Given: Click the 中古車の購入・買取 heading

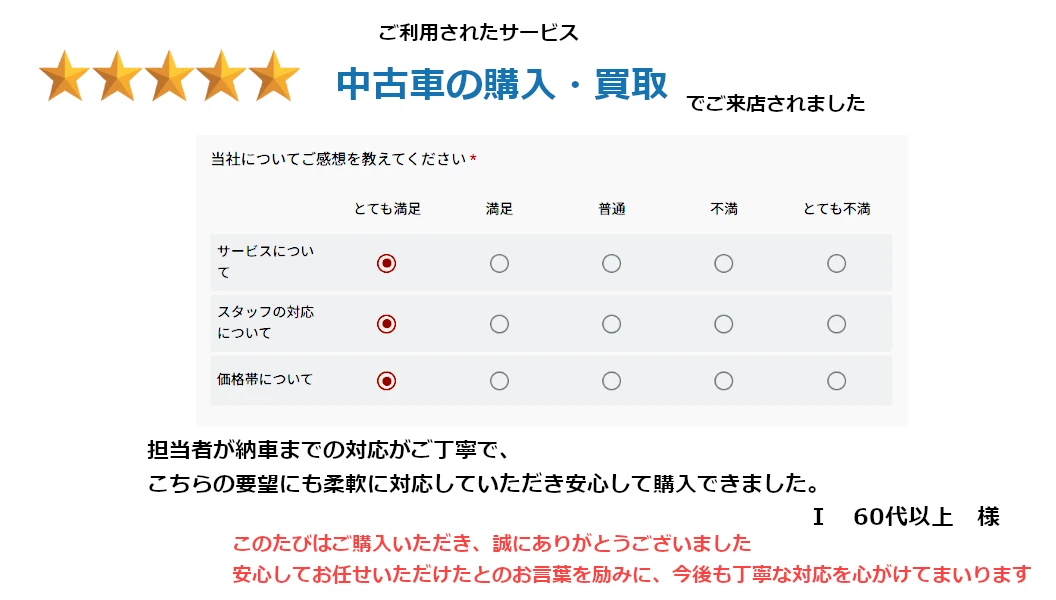Looking at the screenshot, I should click(502, 84).
